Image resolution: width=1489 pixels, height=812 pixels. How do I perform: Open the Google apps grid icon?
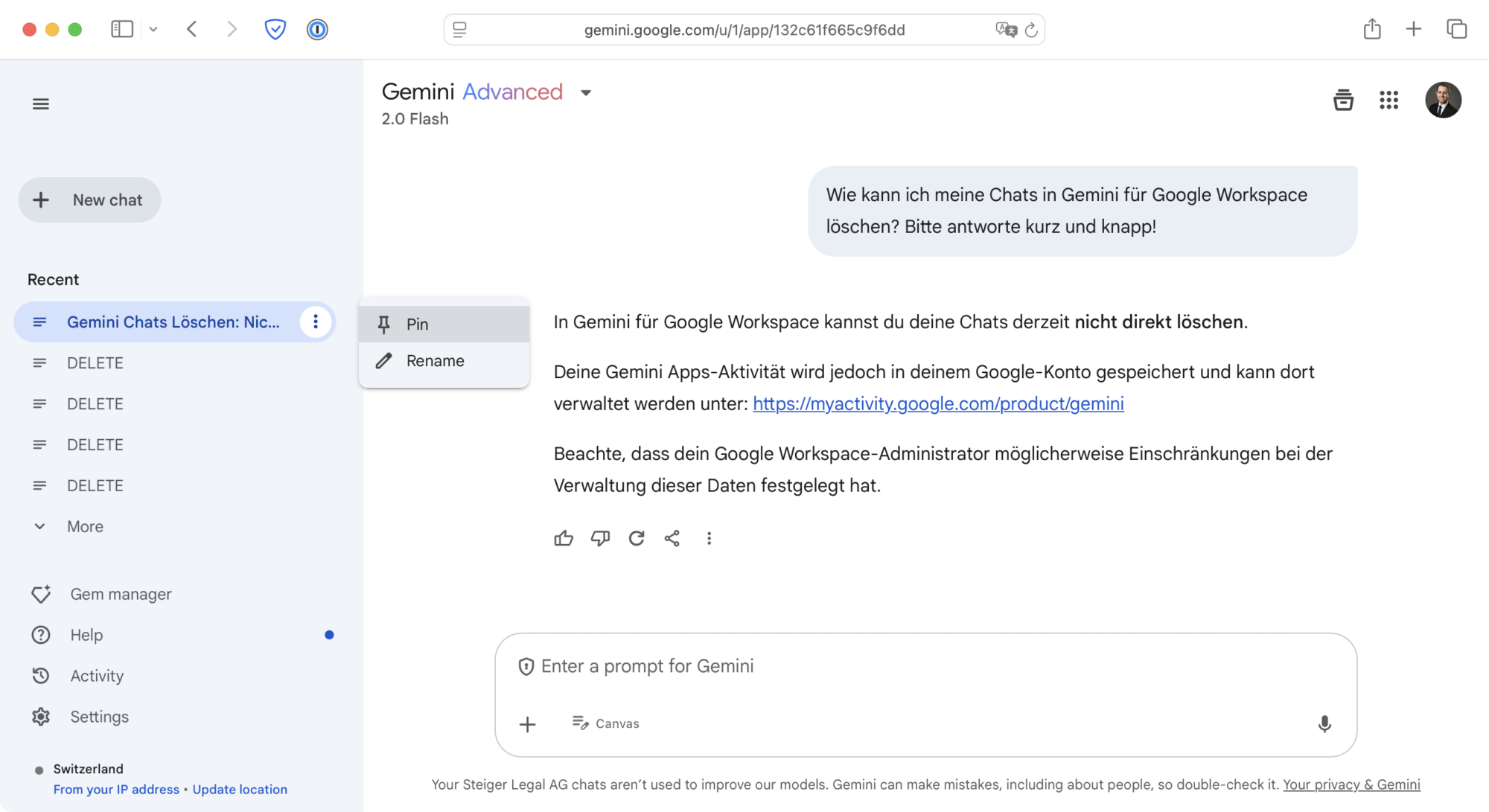(x=1388, y=100)
